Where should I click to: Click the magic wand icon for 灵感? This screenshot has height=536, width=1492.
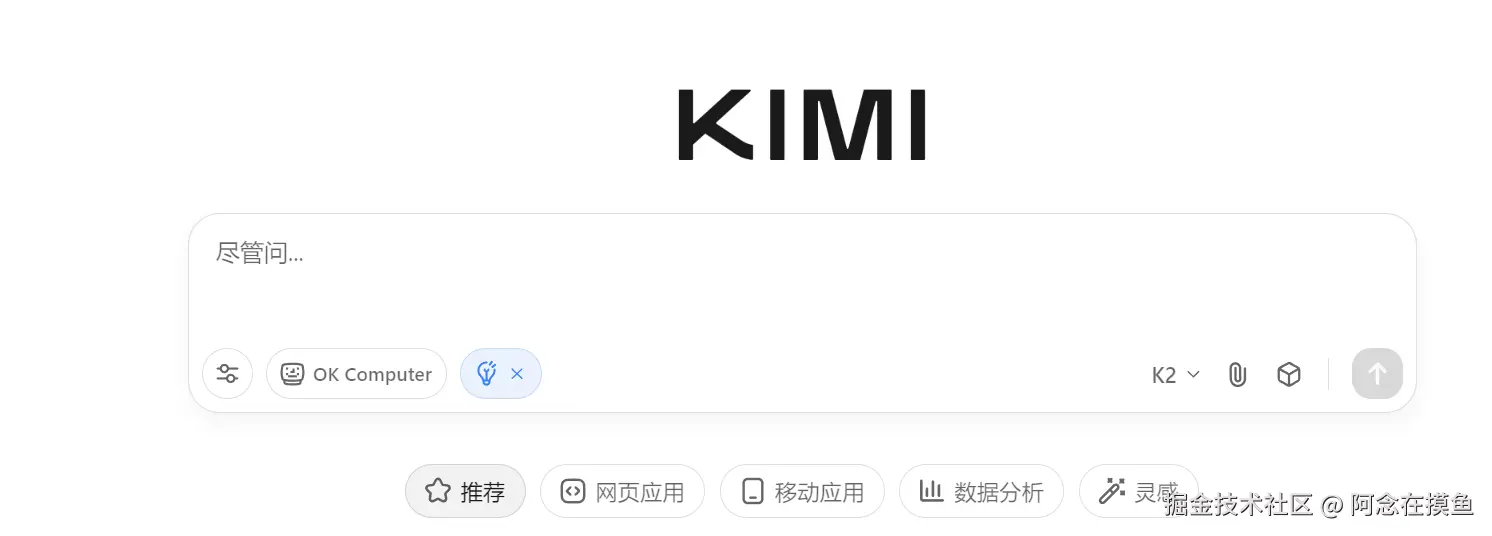(1111, 491)
